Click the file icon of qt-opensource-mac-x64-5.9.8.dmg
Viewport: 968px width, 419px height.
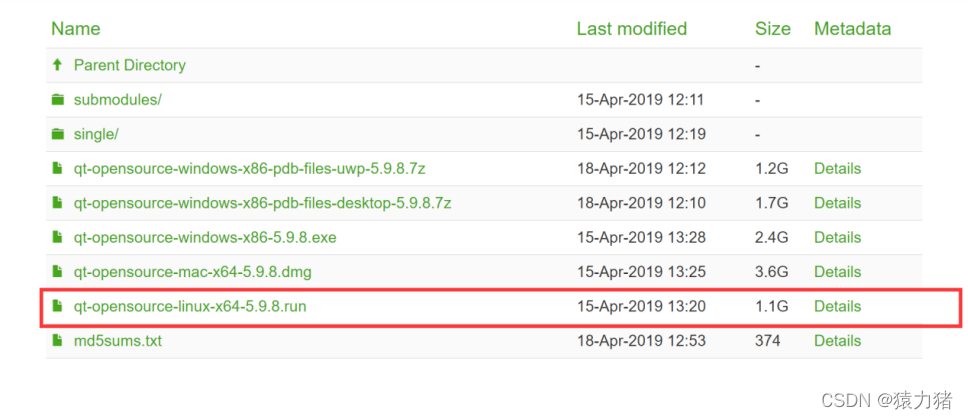(x=57, y=272)
